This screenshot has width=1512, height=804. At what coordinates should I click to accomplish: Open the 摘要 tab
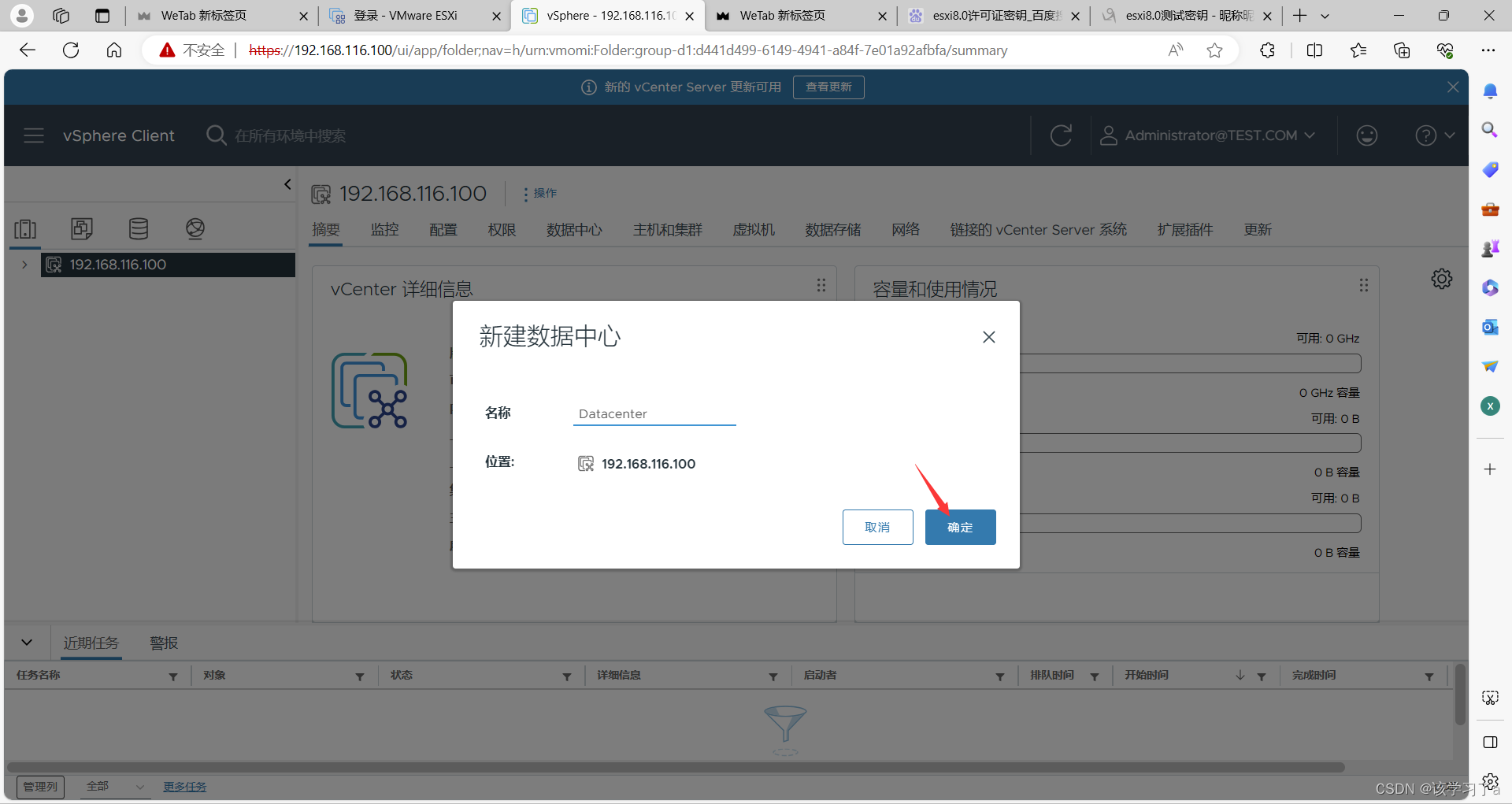(x=326, y=230)
